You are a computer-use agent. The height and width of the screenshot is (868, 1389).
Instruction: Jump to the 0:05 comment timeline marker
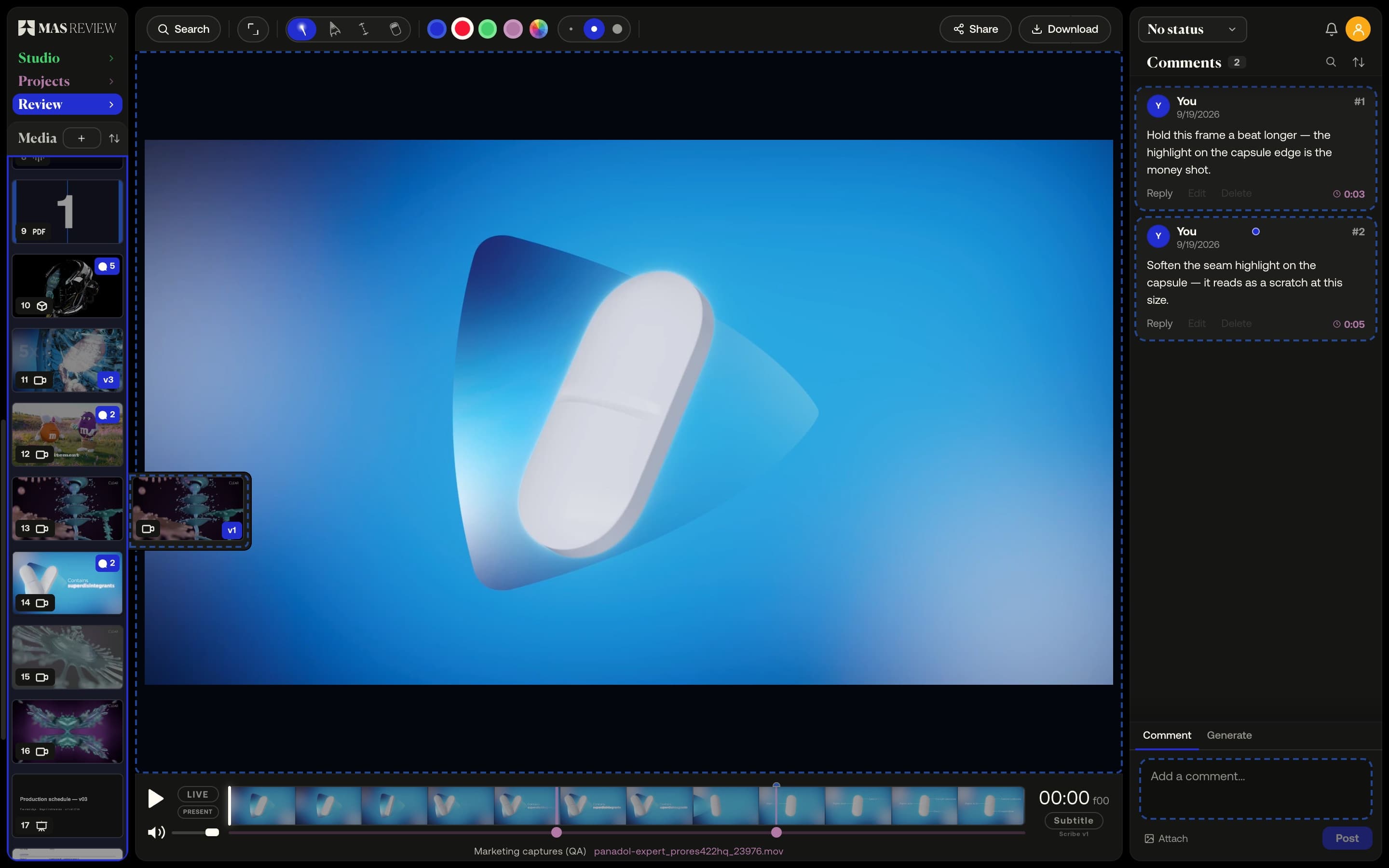[776, 832]
